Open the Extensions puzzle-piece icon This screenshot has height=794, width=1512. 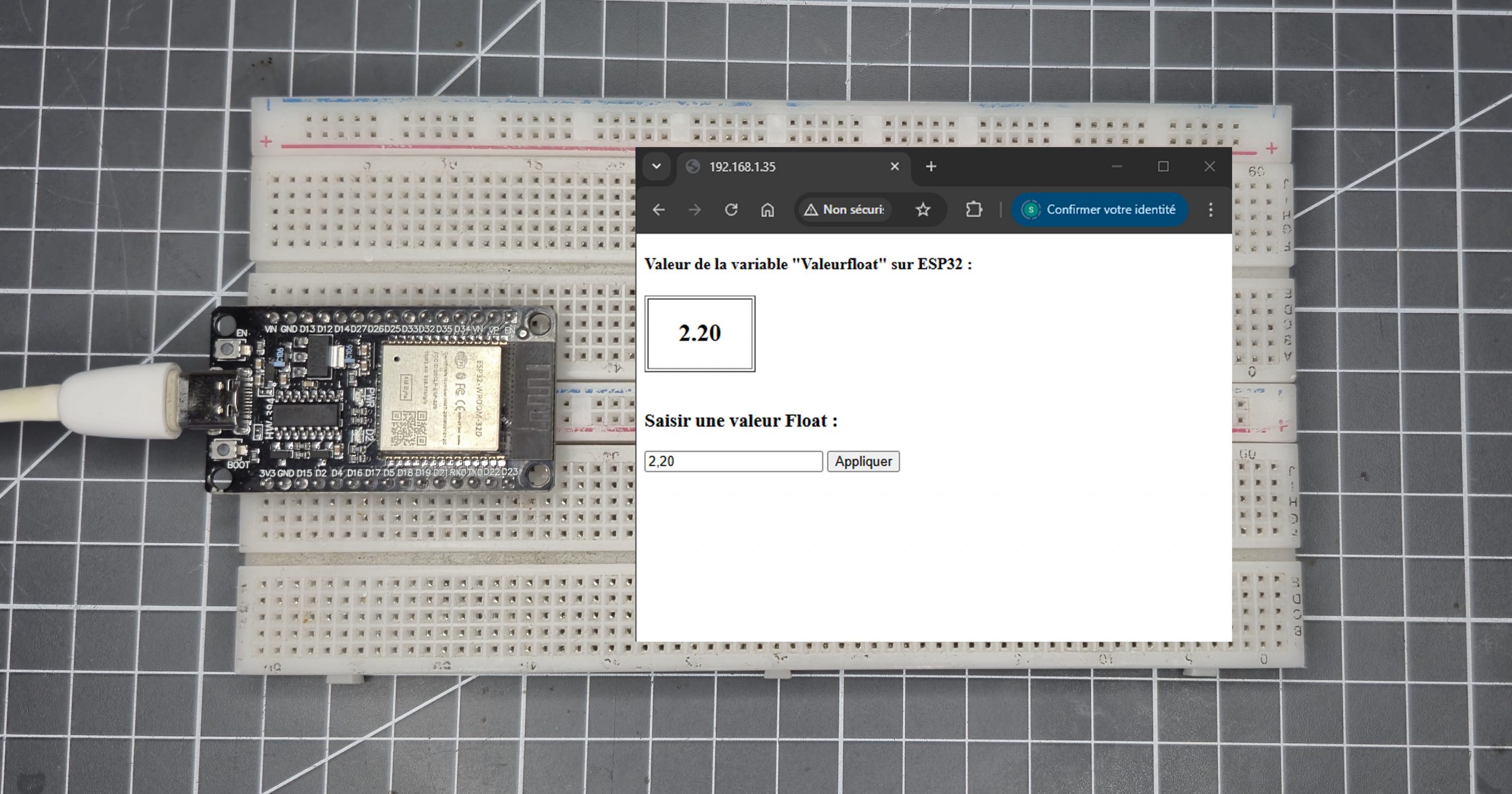973,210
